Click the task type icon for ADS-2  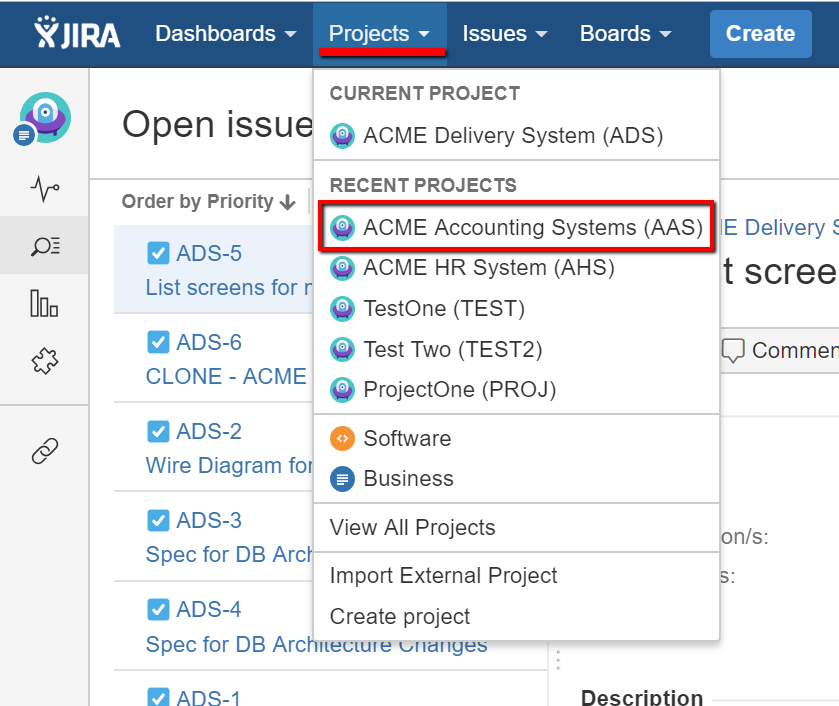pyautogui.click(x=158, y=431)
